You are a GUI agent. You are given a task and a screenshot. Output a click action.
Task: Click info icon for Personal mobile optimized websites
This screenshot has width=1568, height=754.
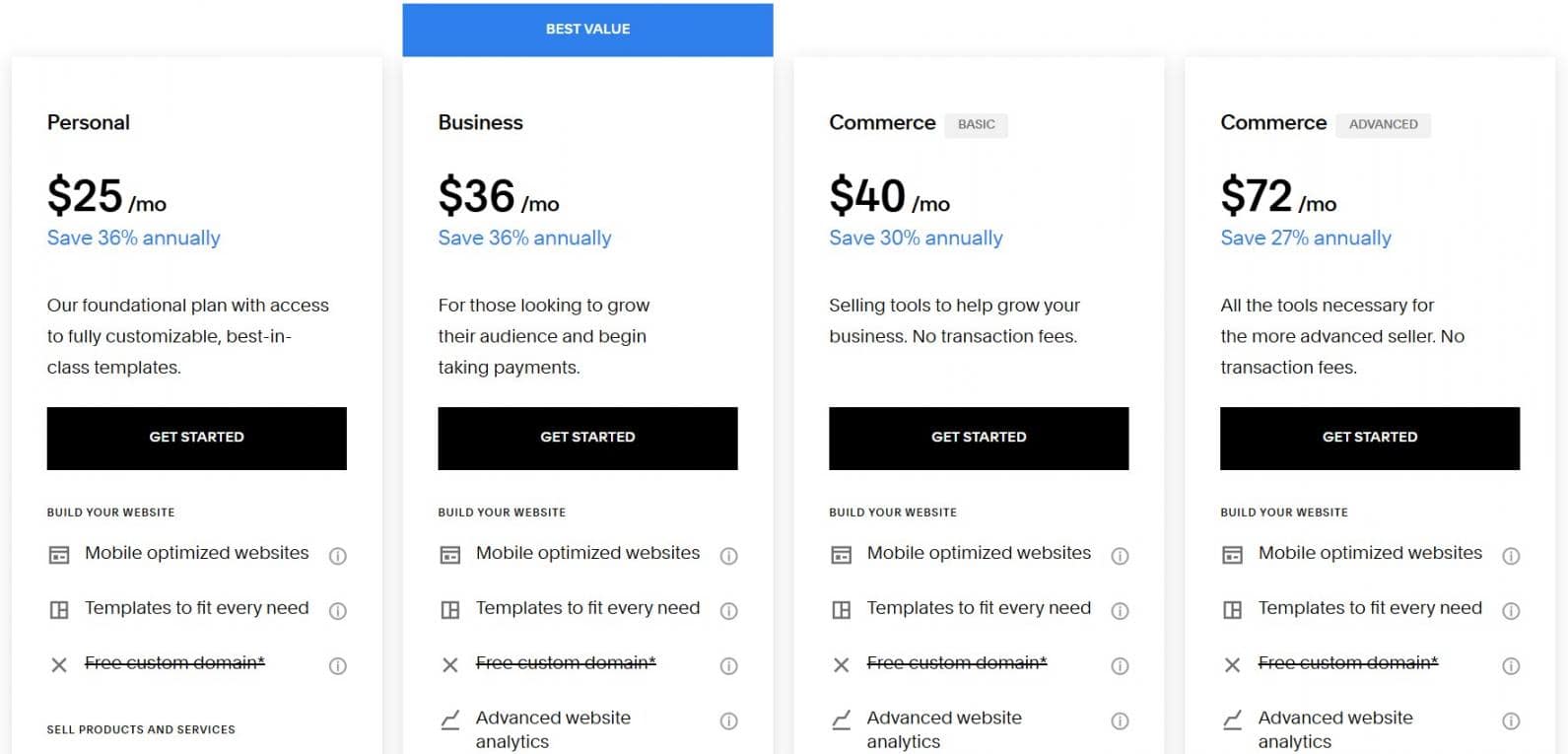point(337,556)
